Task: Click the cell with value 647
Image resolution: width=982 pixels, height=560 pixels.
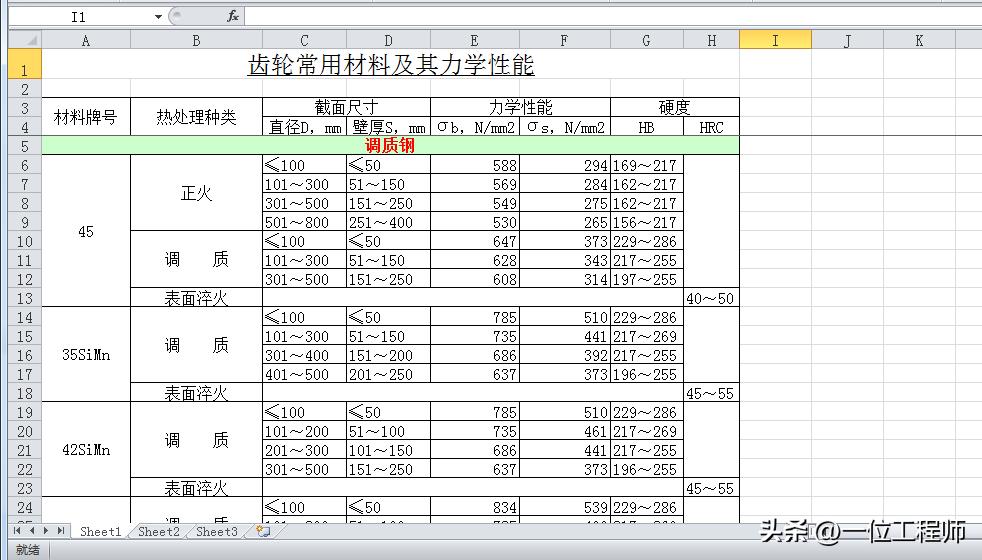Action: click(475, 241)
